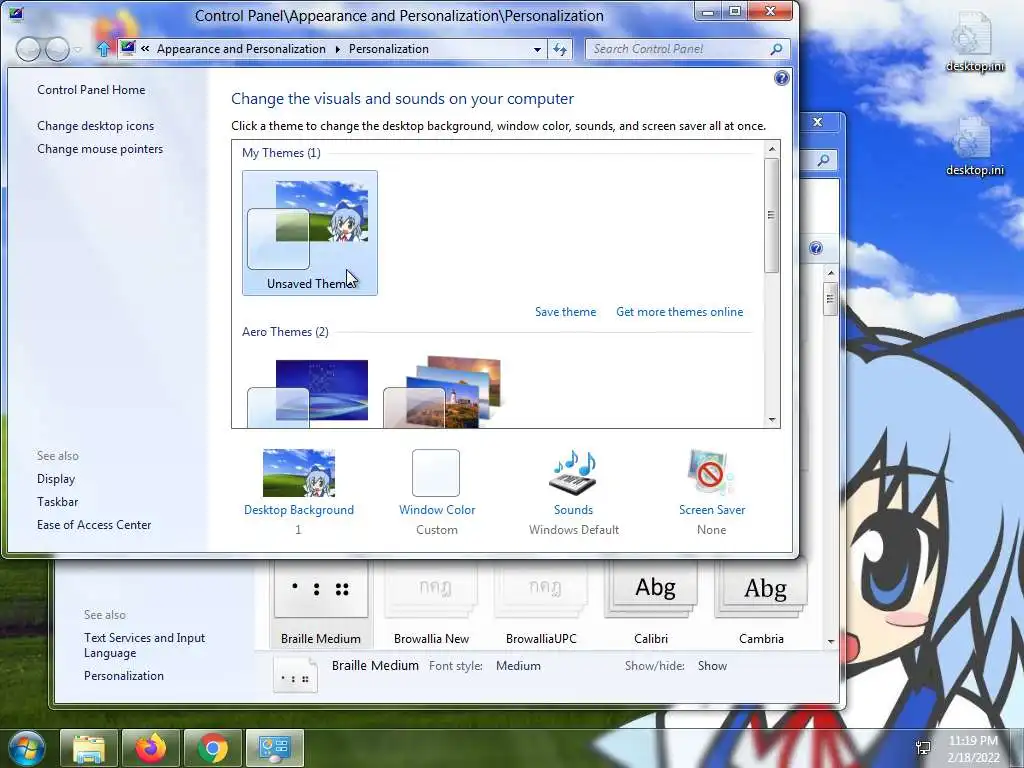Select the Unsaved Theme thumbnail
Screen dimensions: 1024x768
click(x=310, y=233)
